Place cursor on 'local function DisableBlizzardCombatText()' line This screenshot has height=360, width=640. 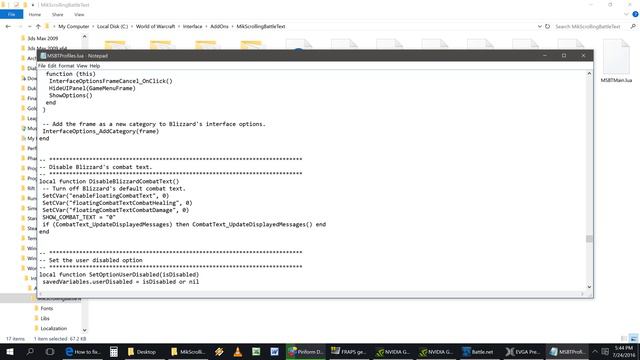pos(109,181)
